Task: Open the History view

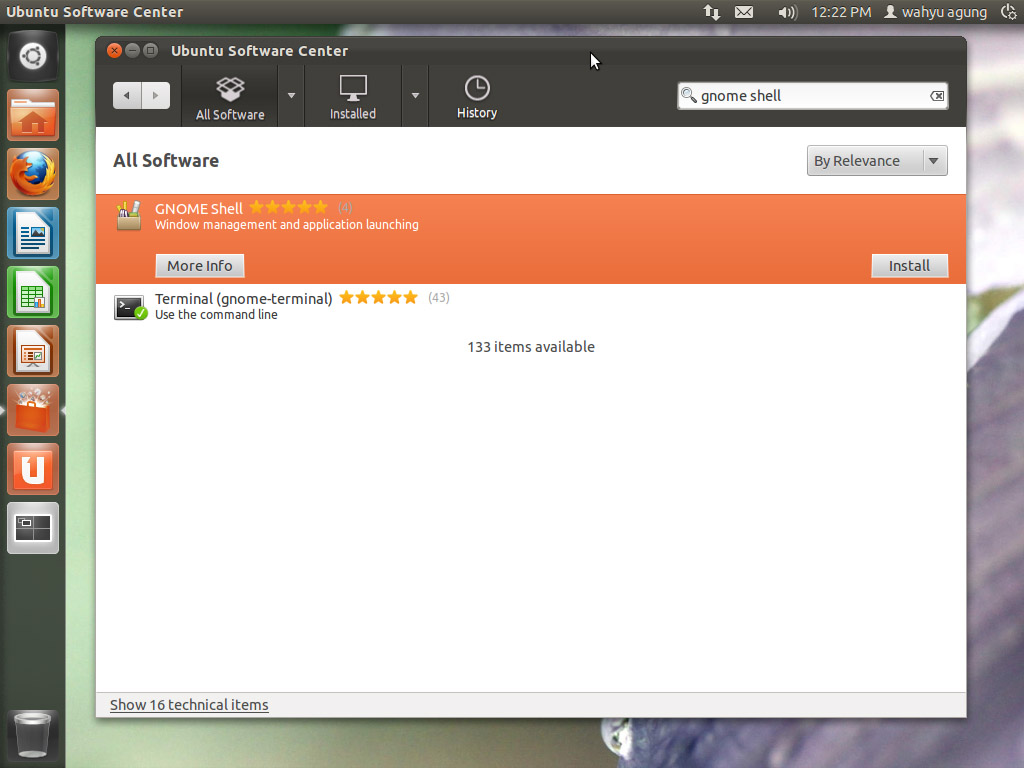Action: pos(476,95)
